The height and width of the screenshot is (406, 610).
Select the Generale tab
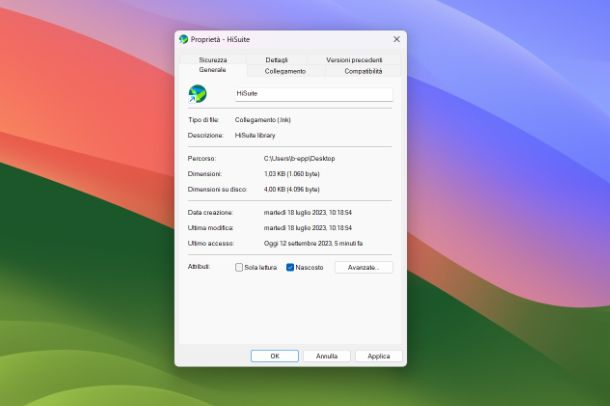coord(212,70)
